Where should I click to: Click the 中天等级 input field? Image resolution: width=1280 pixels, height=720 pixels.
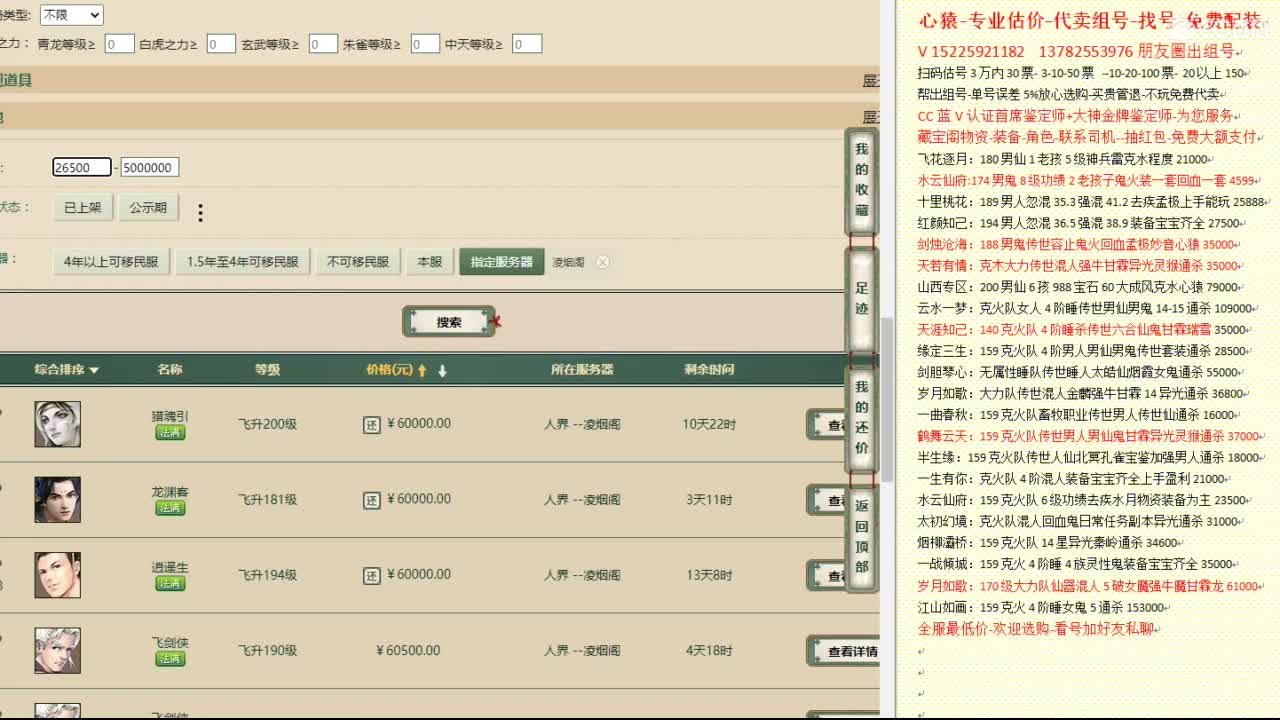point(527,44)
